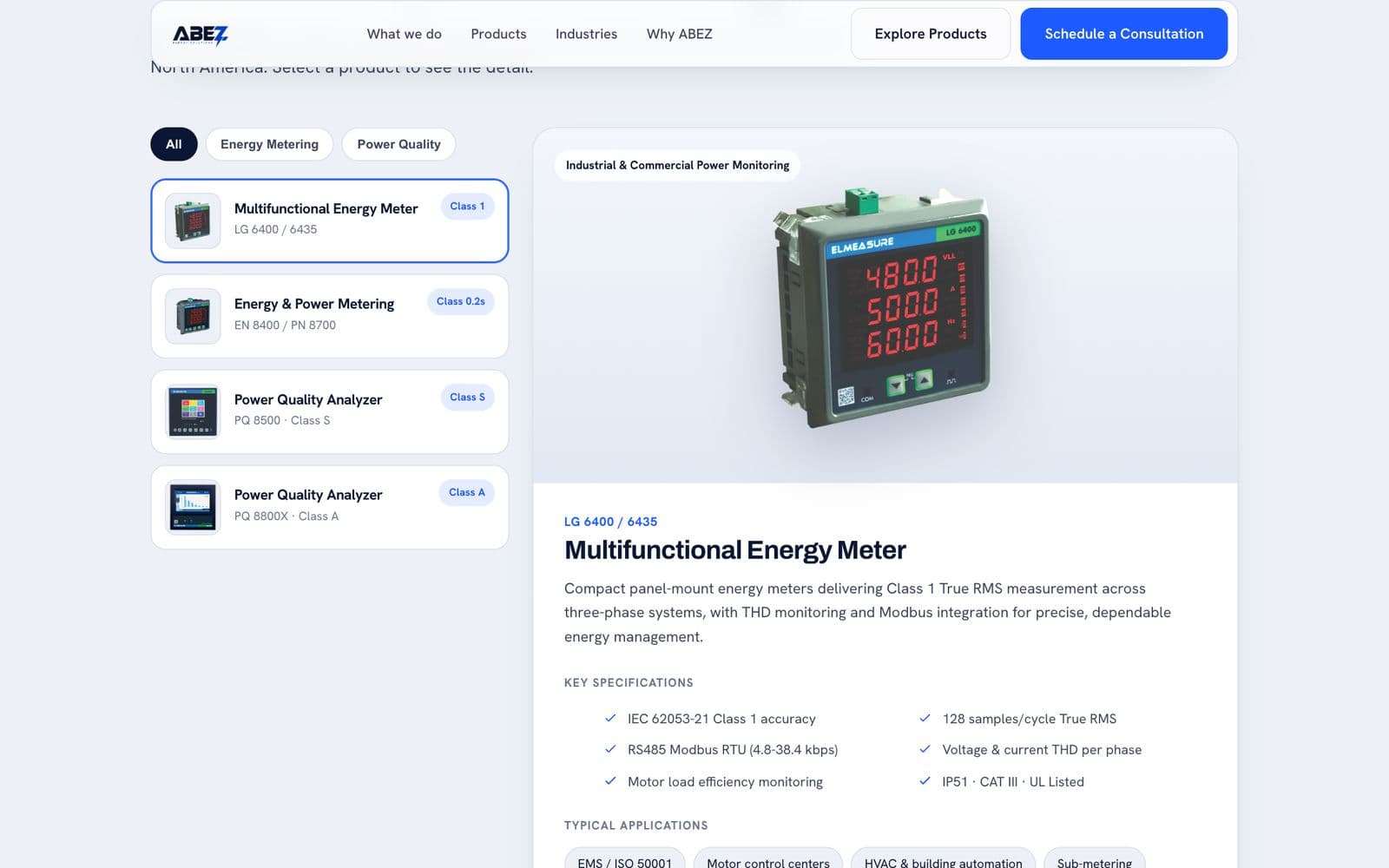Click the Class 0.2s badge
This screenshot has height=868, width=1389.
click(460, 302)
